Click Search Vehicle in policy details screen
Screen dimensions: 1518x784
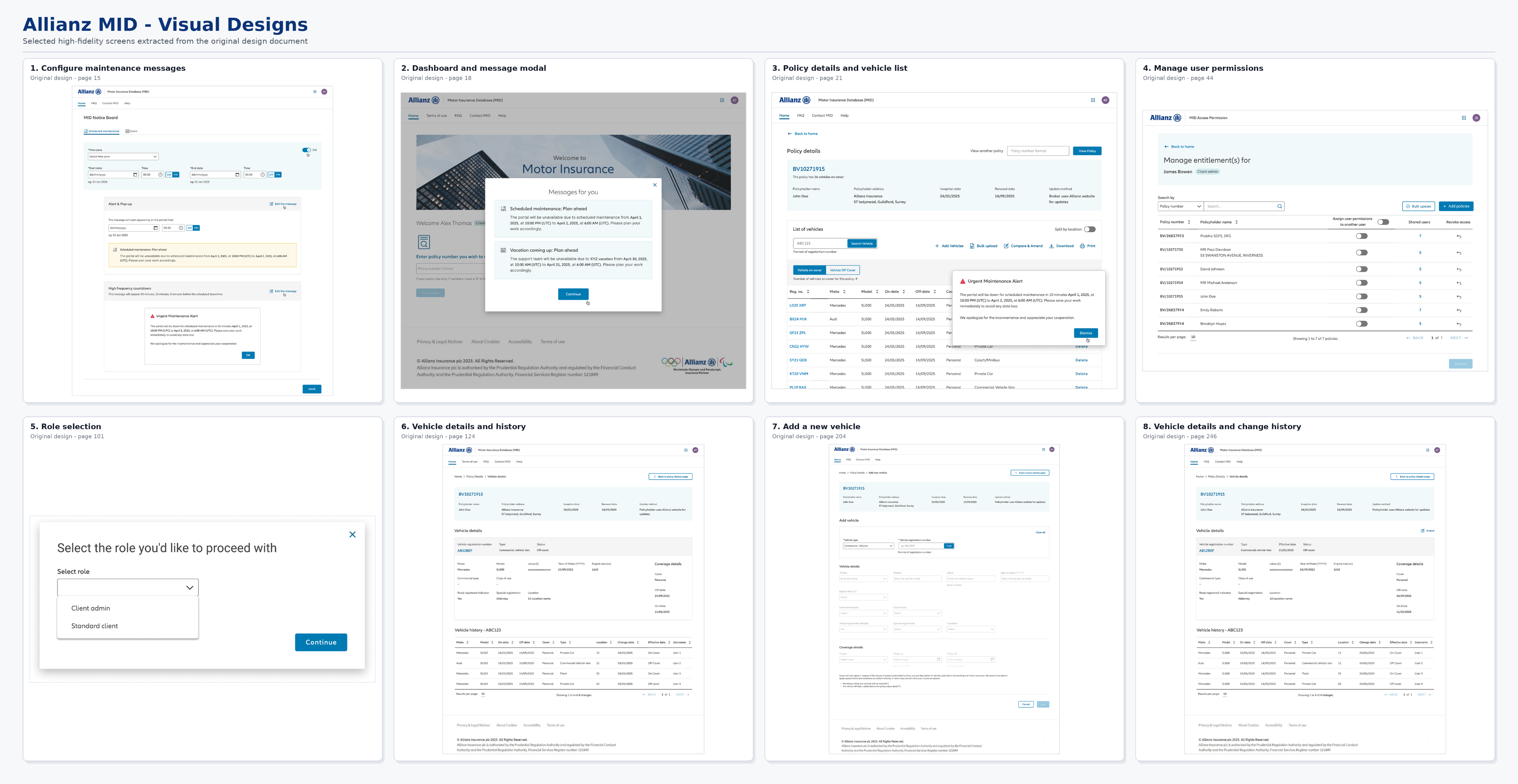click(x=862, y=243)
